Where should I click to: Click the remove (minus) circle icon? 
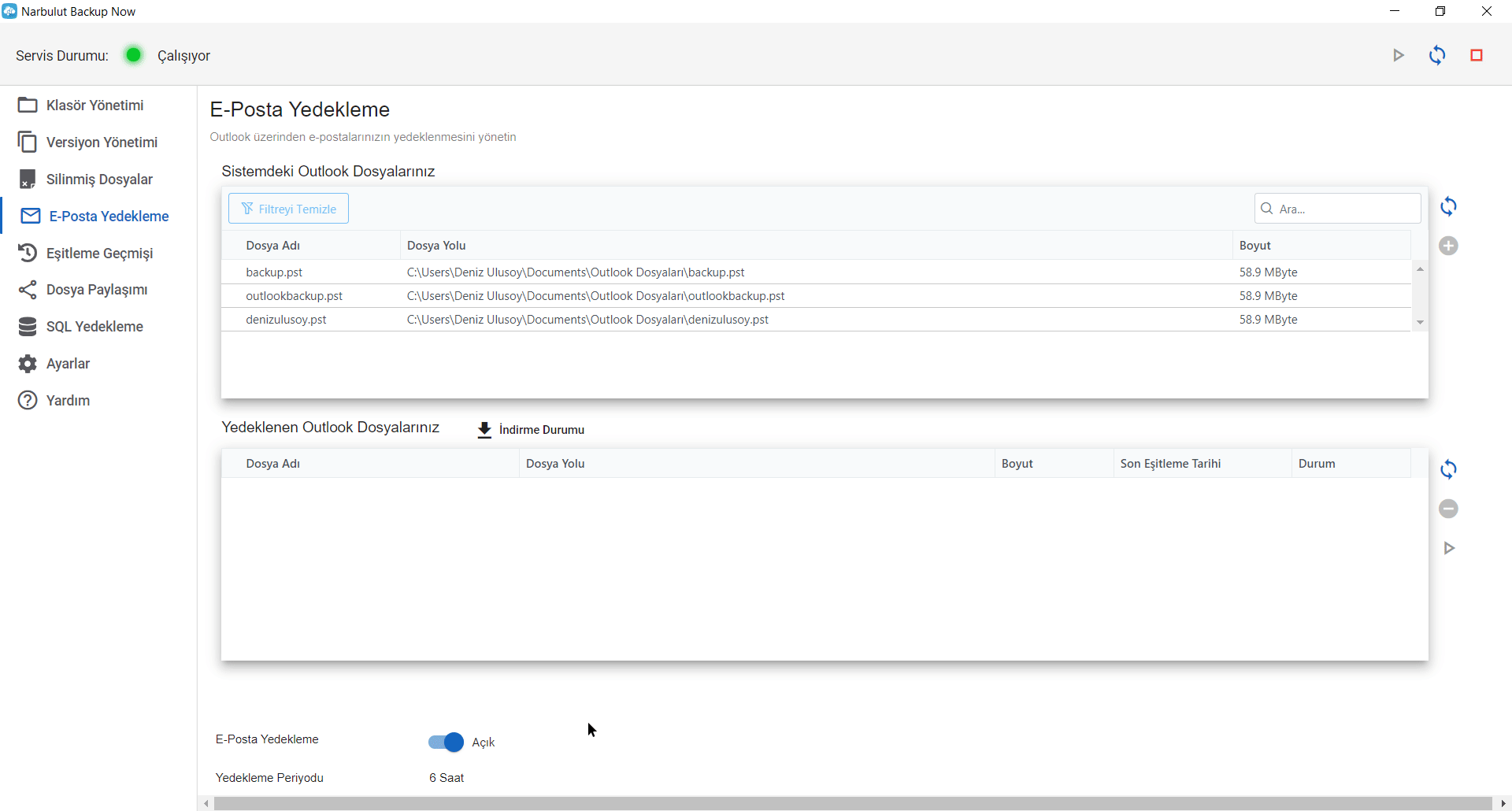pyautogui.click(x=1448, y=509)
